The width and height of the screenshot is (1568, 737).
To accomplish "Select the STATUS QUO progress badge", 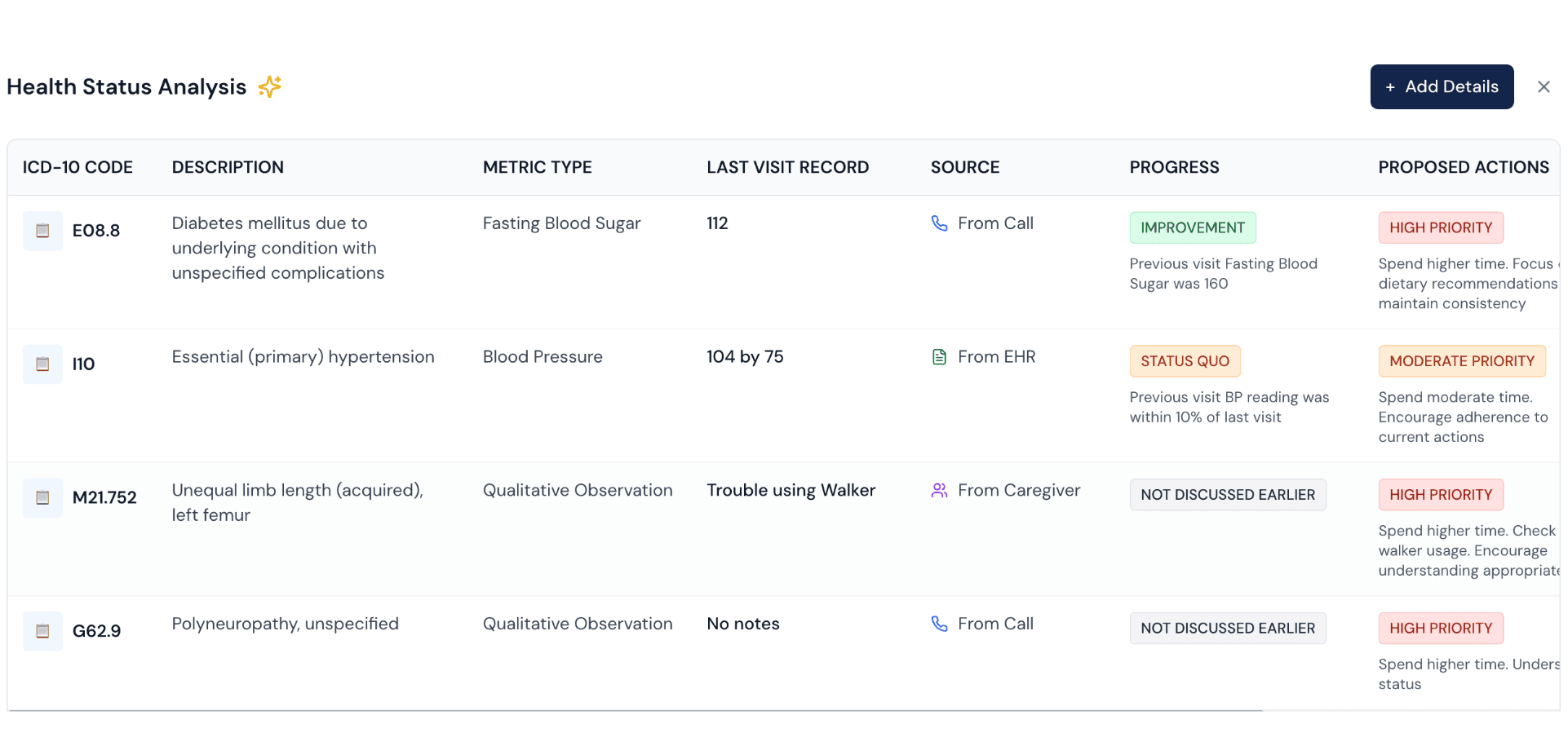I will point(1185,361).
